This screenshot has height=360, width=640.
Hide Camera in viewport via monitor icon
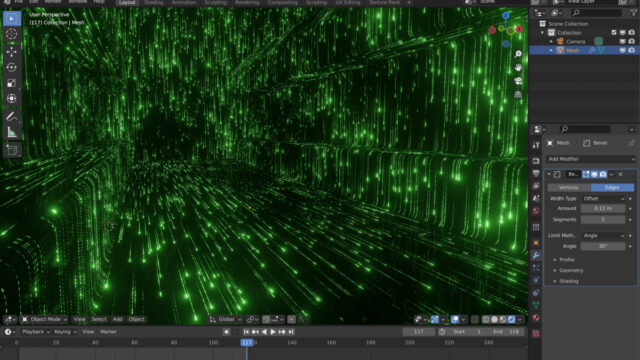(x=623, y=41)
